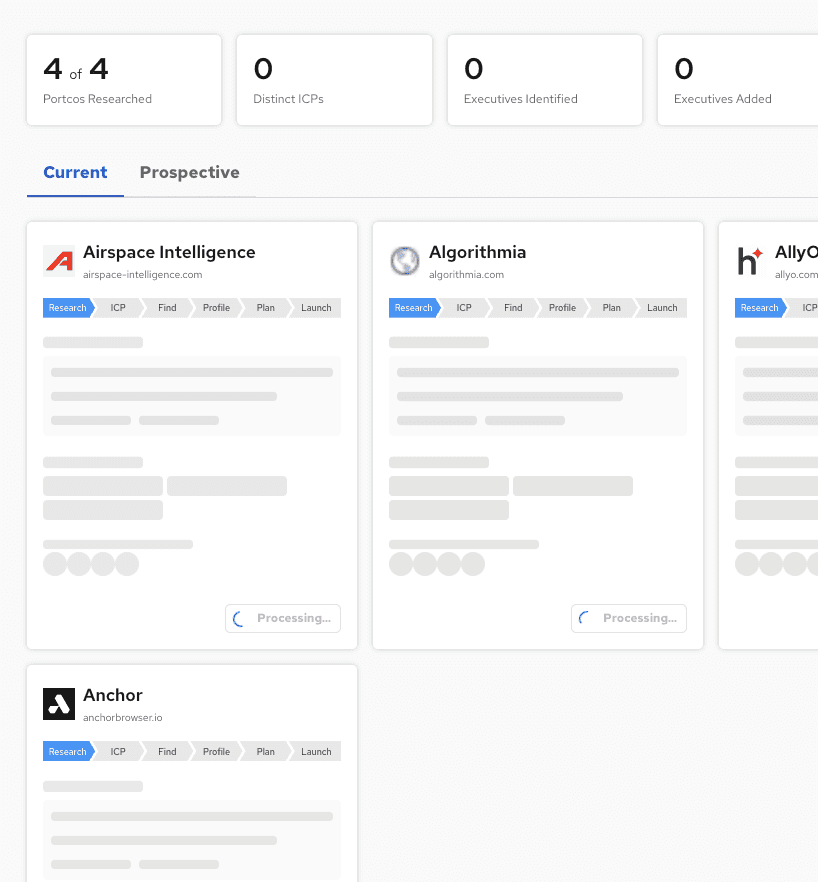Image resolution: width=818 pixels, height=882 pixels.
Task: Select Launch step on Anchor card
Action: pyautogui.click(x=316, y=752)
